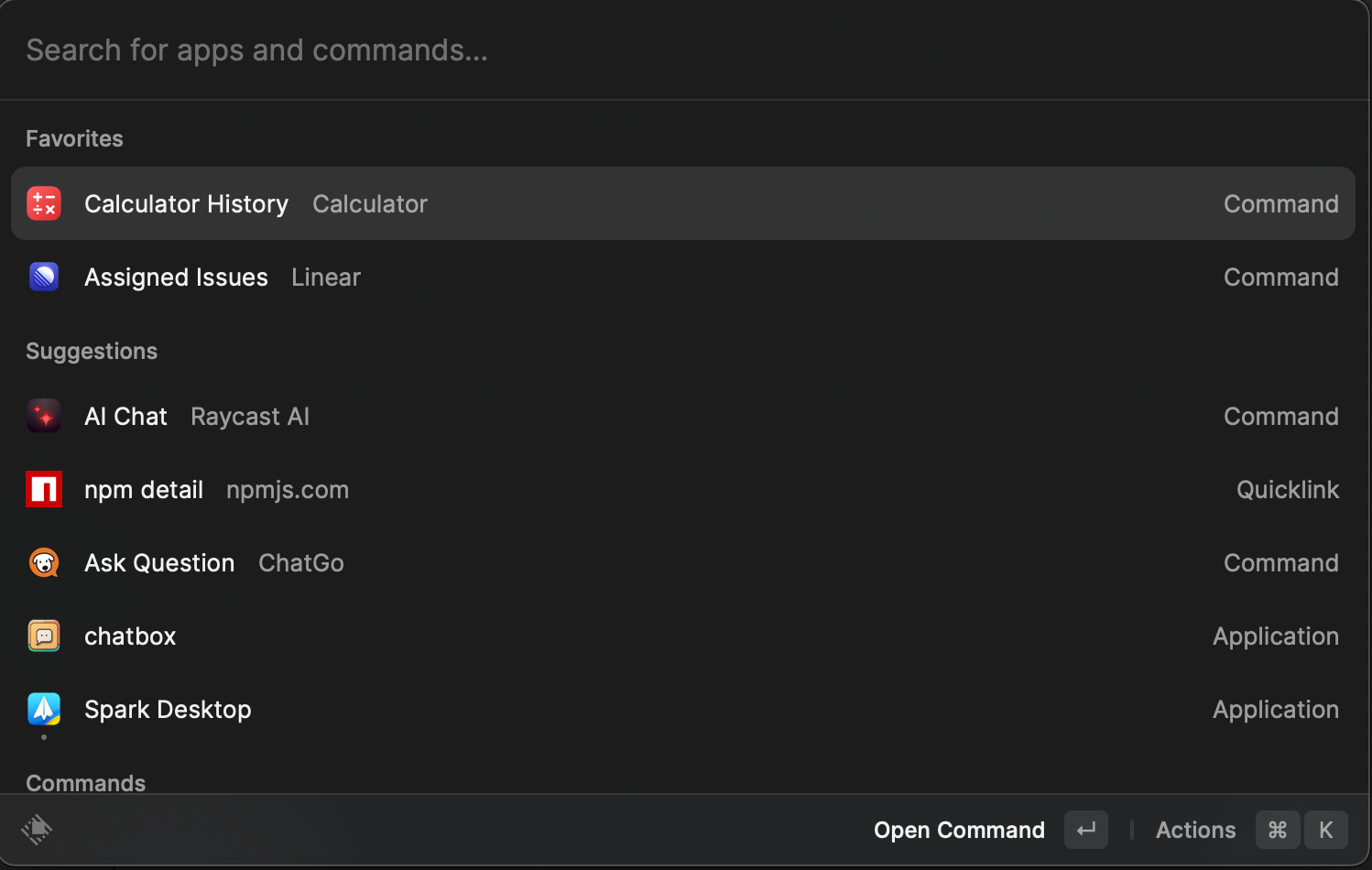The image size is (1372, 870).
Task: Click Command label in Calculator History row
Action: (x=1281, y=204)
